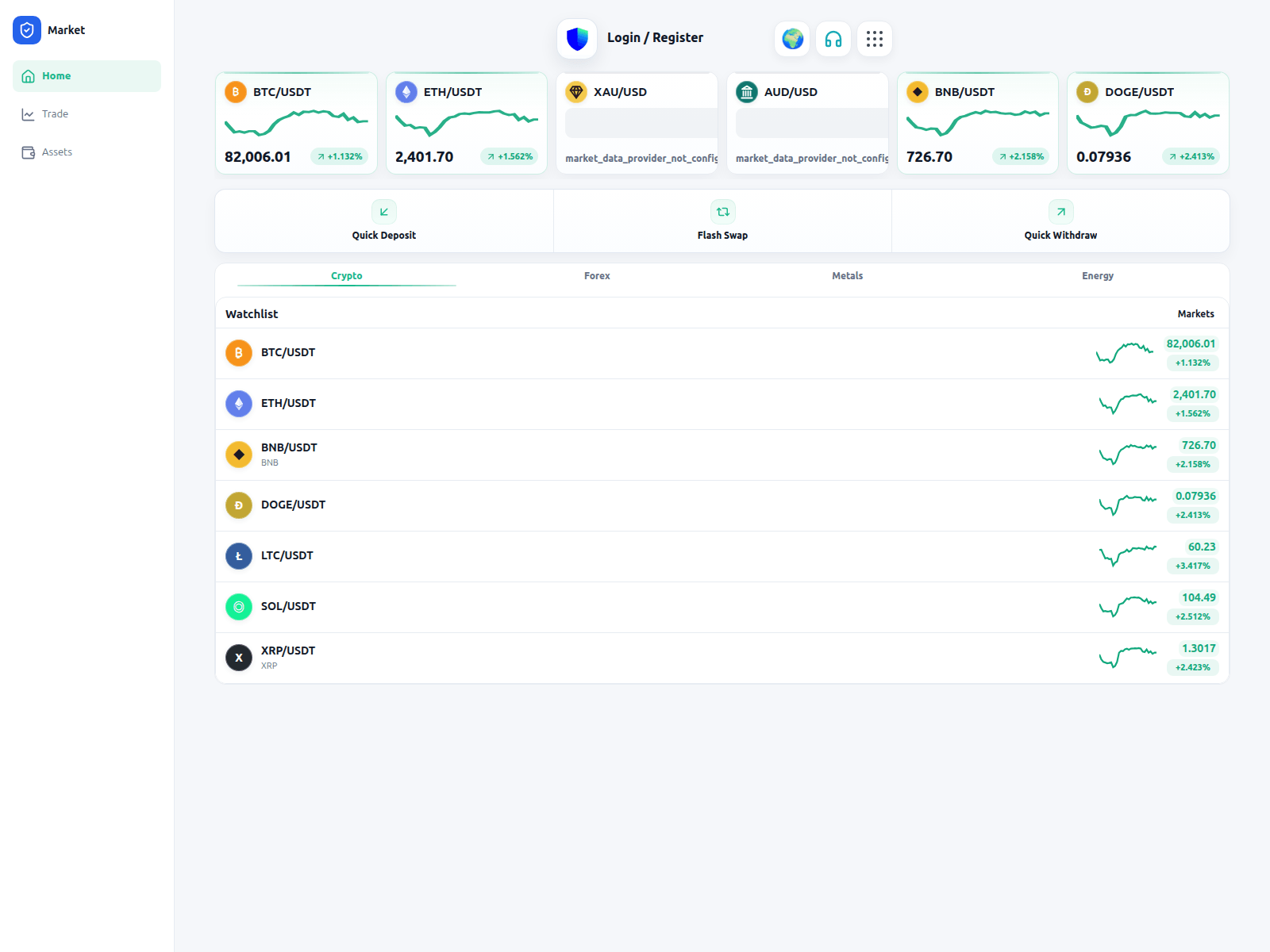Screen dimensions: 1270x952
Task: Click the +2.413% badge on DOGE card
Action: [1191, 156]
